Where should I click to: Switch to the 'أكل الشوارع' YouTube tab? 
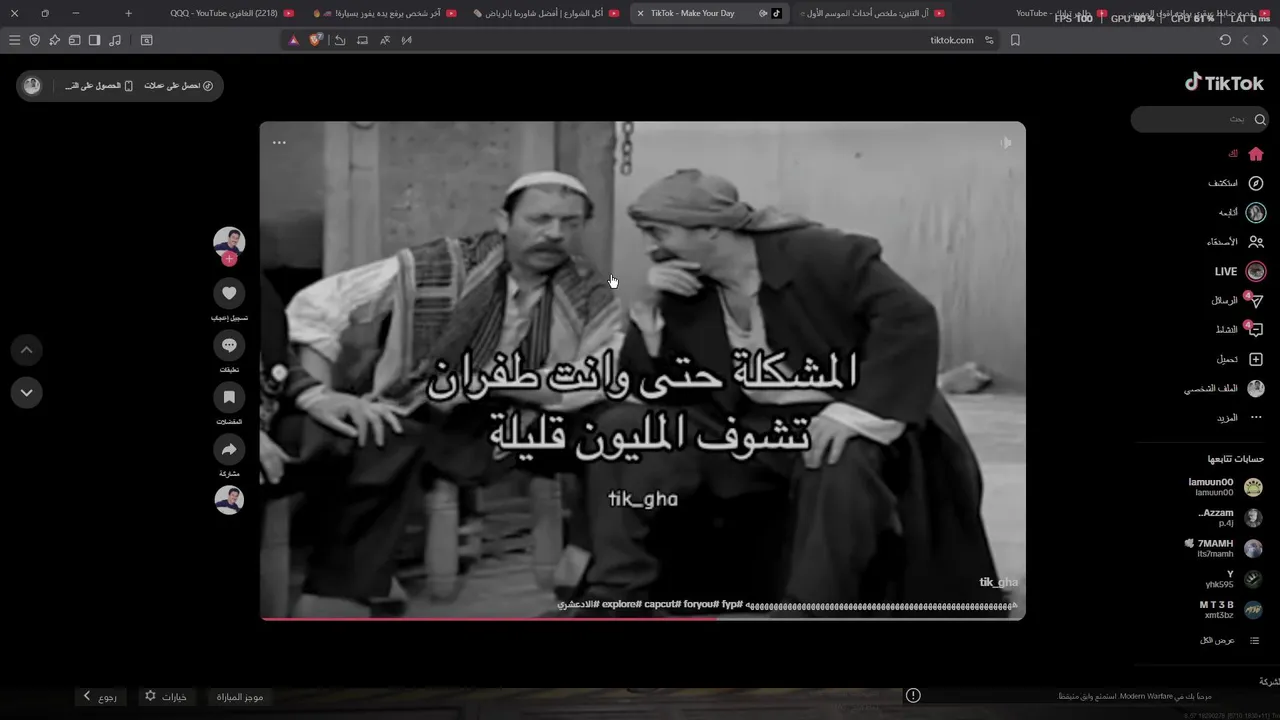coord(546,13)
